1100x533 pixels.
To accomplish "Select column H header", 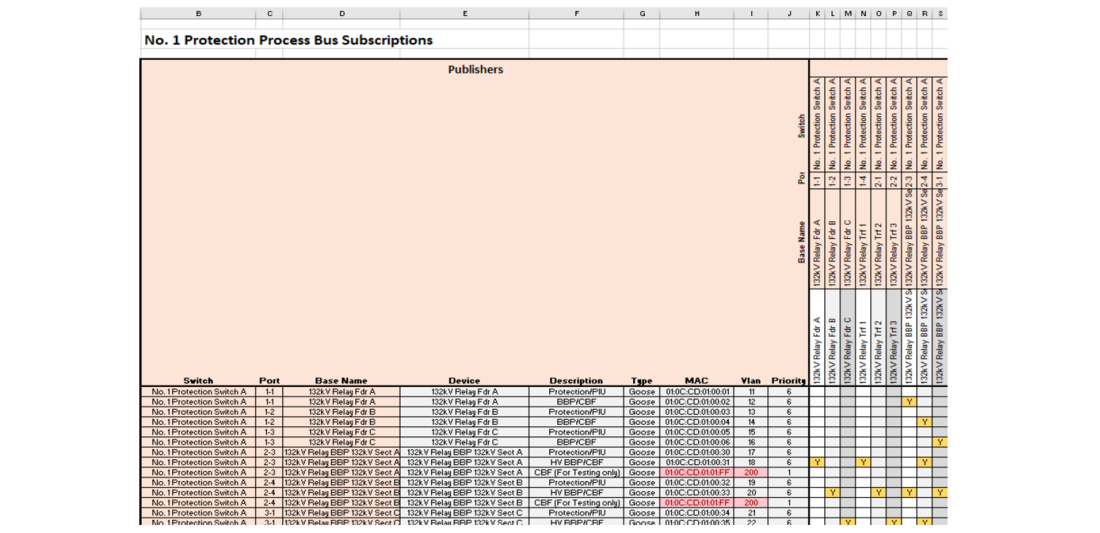I will pyautogui.click(x=697, y=13).
